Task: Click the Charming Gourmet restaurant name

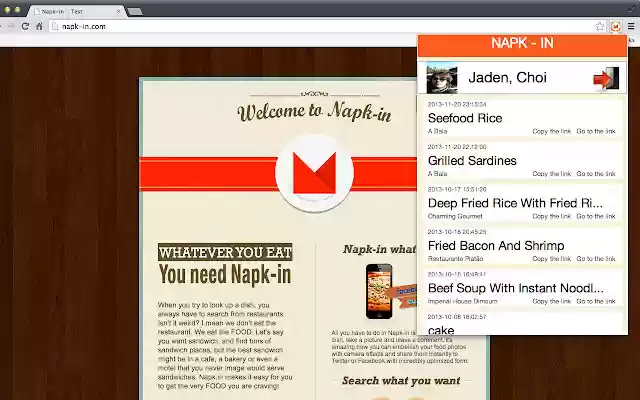Action: (x=455, y=216)
